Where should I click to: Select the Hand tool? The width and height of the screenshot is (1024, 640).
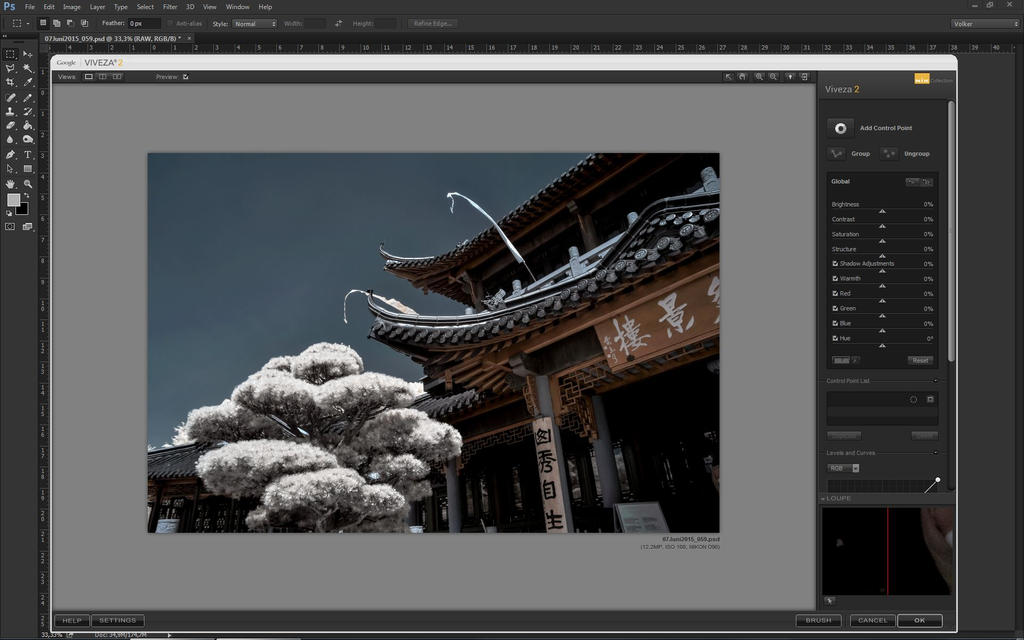point(10,184)
